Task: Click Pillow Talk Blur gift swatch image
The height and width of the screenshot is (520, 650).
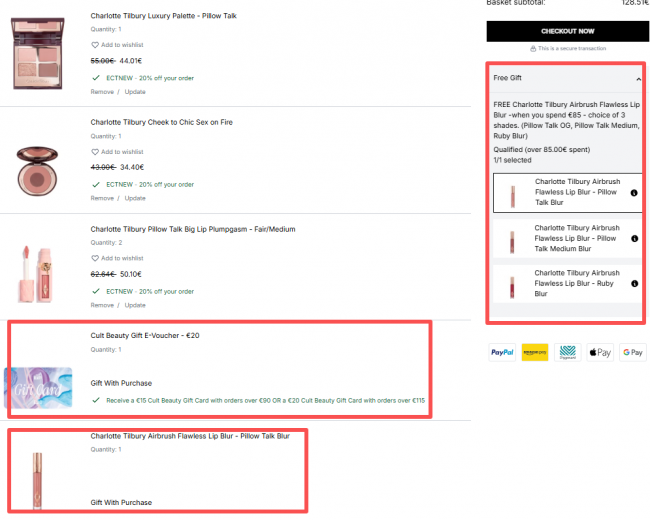Action: 512,197
